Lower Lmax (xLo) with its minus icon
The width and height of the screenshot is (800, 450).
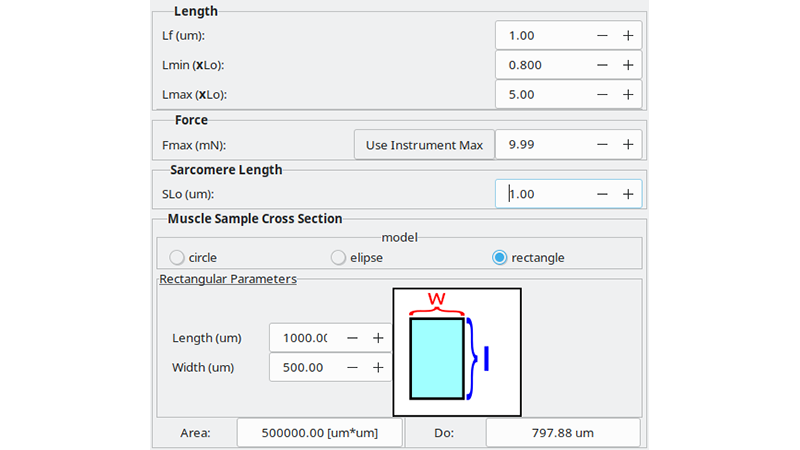[602, 94]
